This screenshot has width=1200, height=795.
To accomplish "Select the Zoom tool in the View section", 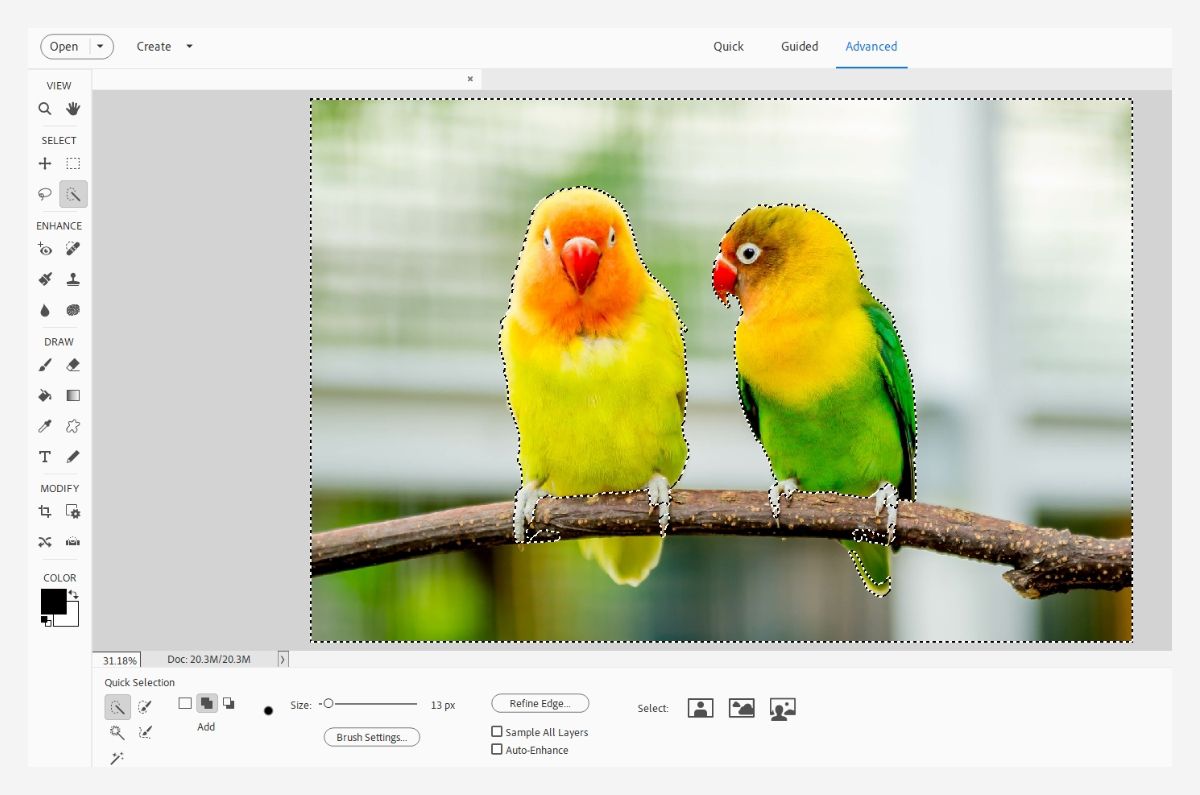I will [45, 109].
